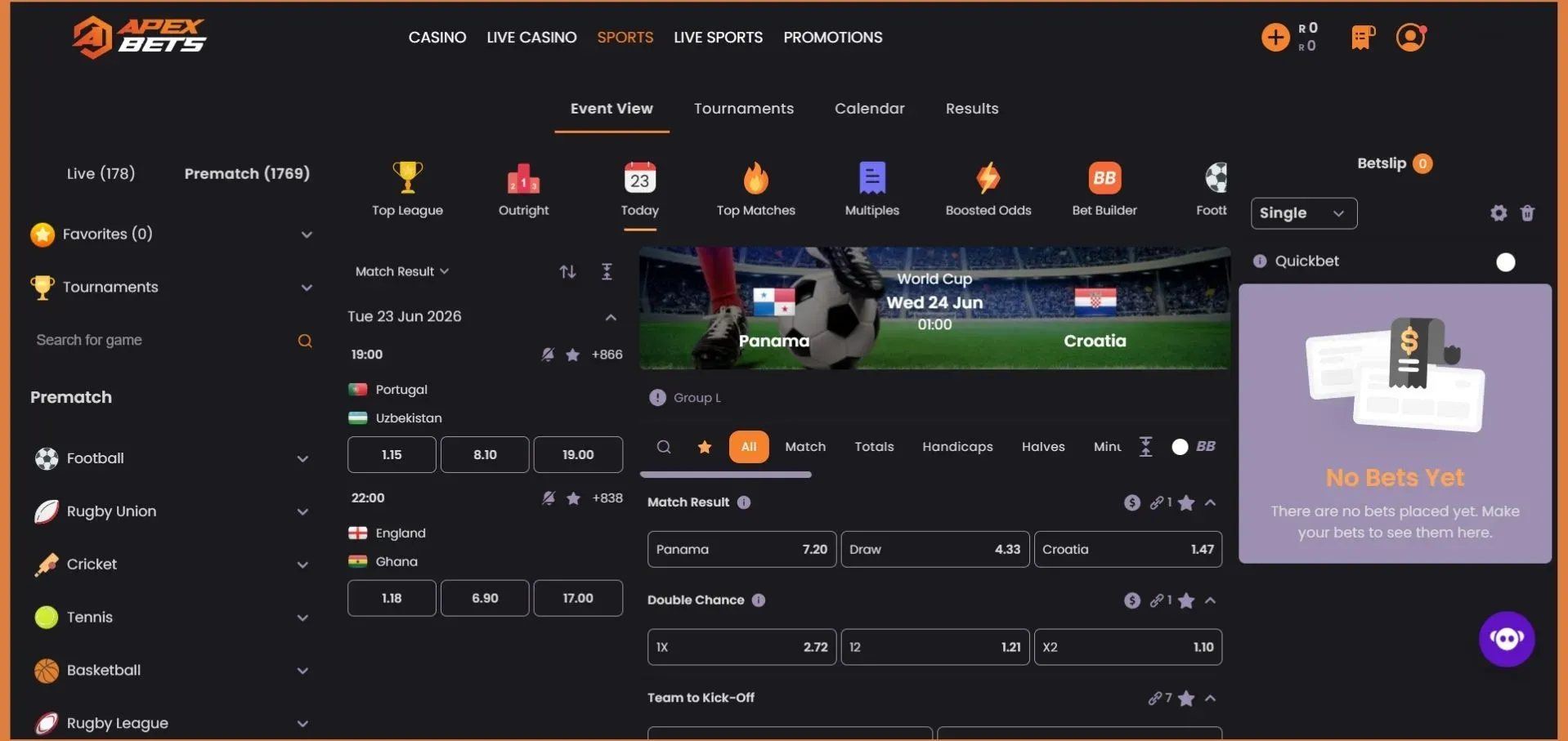The image size is (1568, 741).
Task: Switch to the Tournaments tab
Action: [x=743, y=109]
